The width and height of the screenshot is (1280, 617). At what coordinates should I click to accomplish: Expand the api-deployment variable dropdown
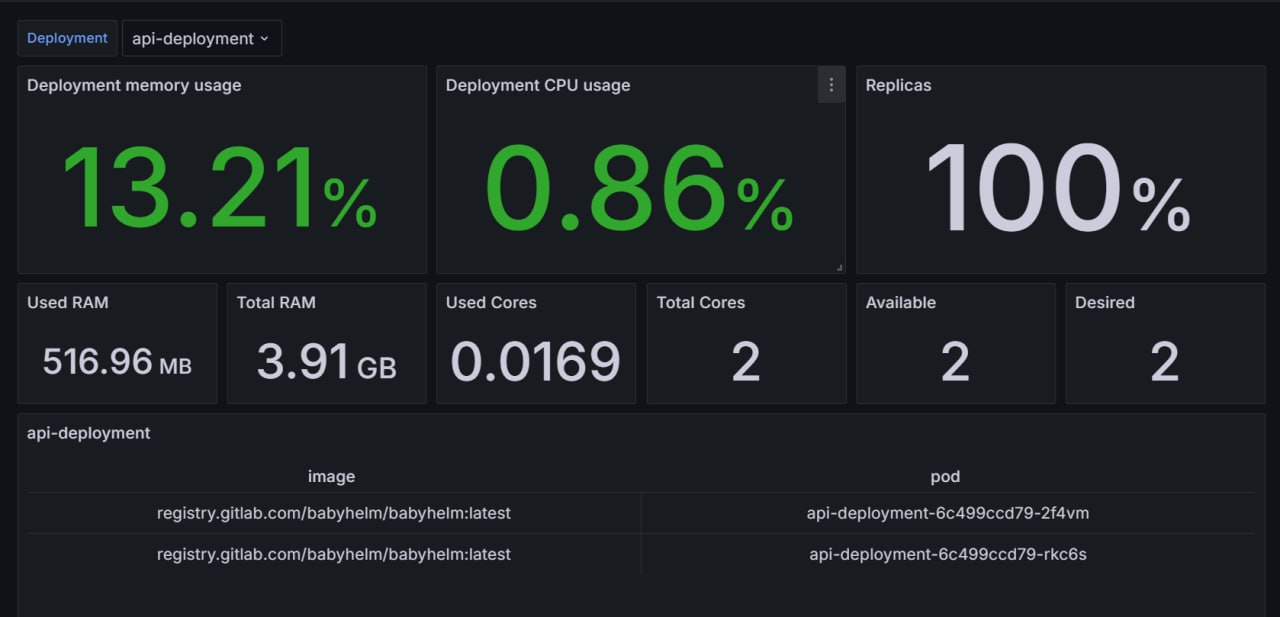201,38
